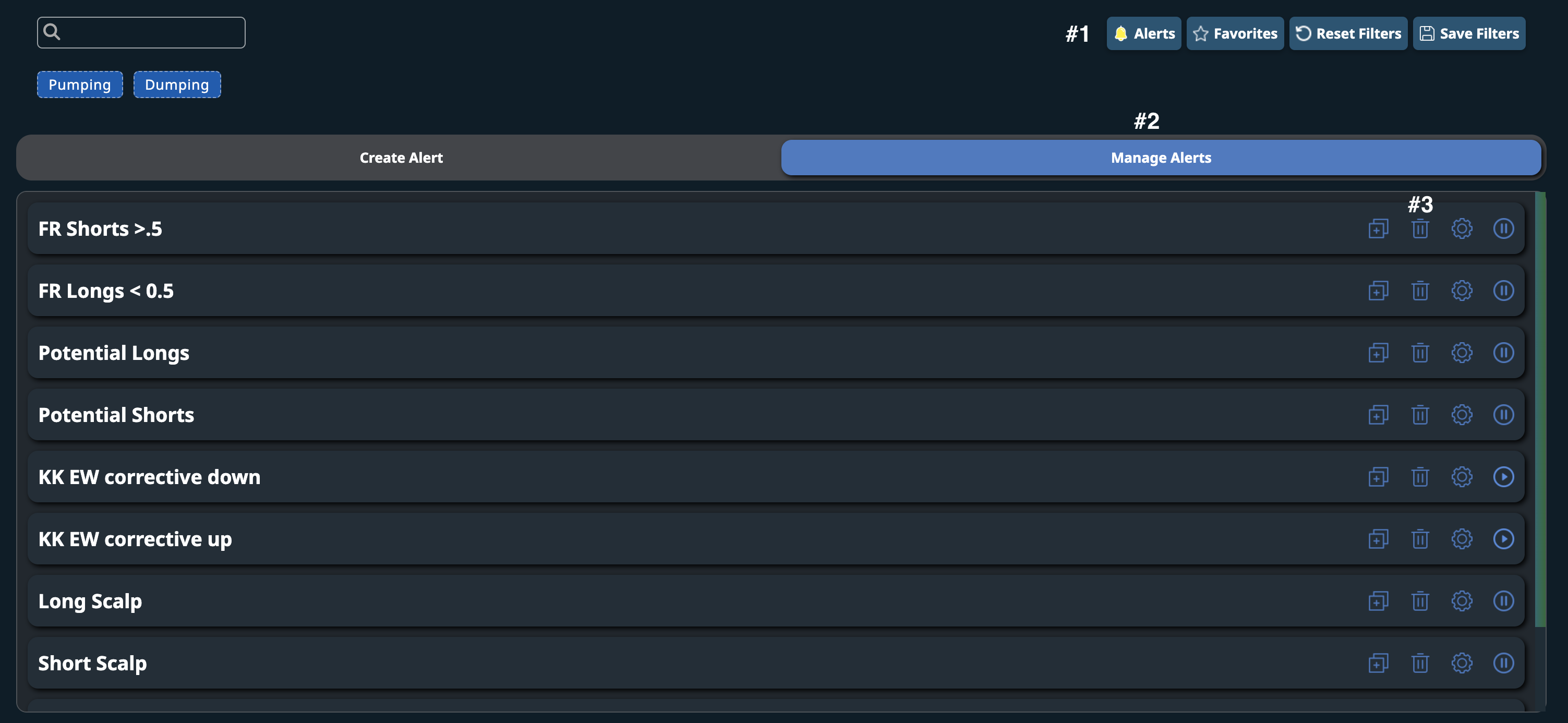Screen dimensions: 1568x723
Task: Click the Reset Filters button
Action: point(1348,33)
